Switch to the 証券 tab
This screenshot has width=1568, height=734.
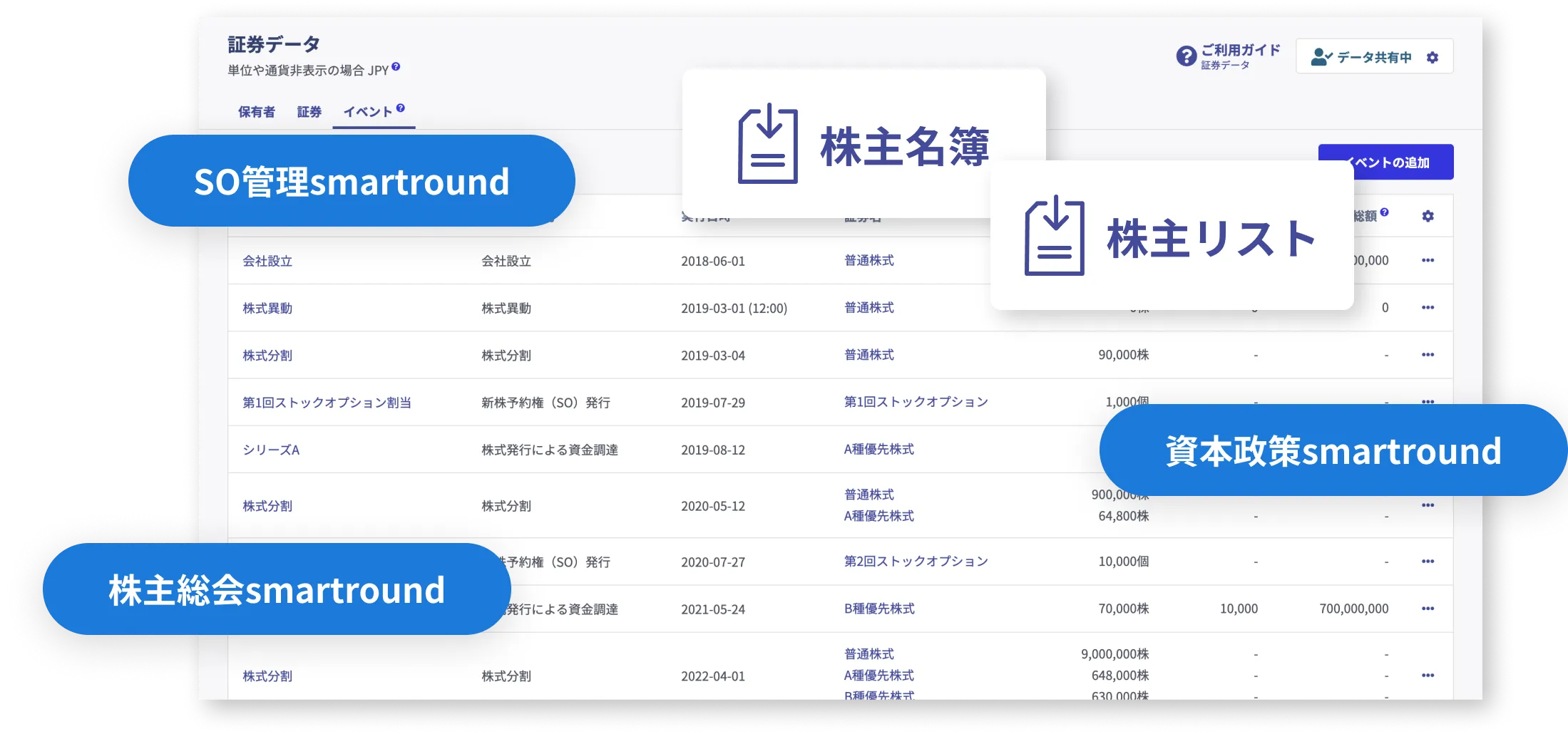[309, 112]
